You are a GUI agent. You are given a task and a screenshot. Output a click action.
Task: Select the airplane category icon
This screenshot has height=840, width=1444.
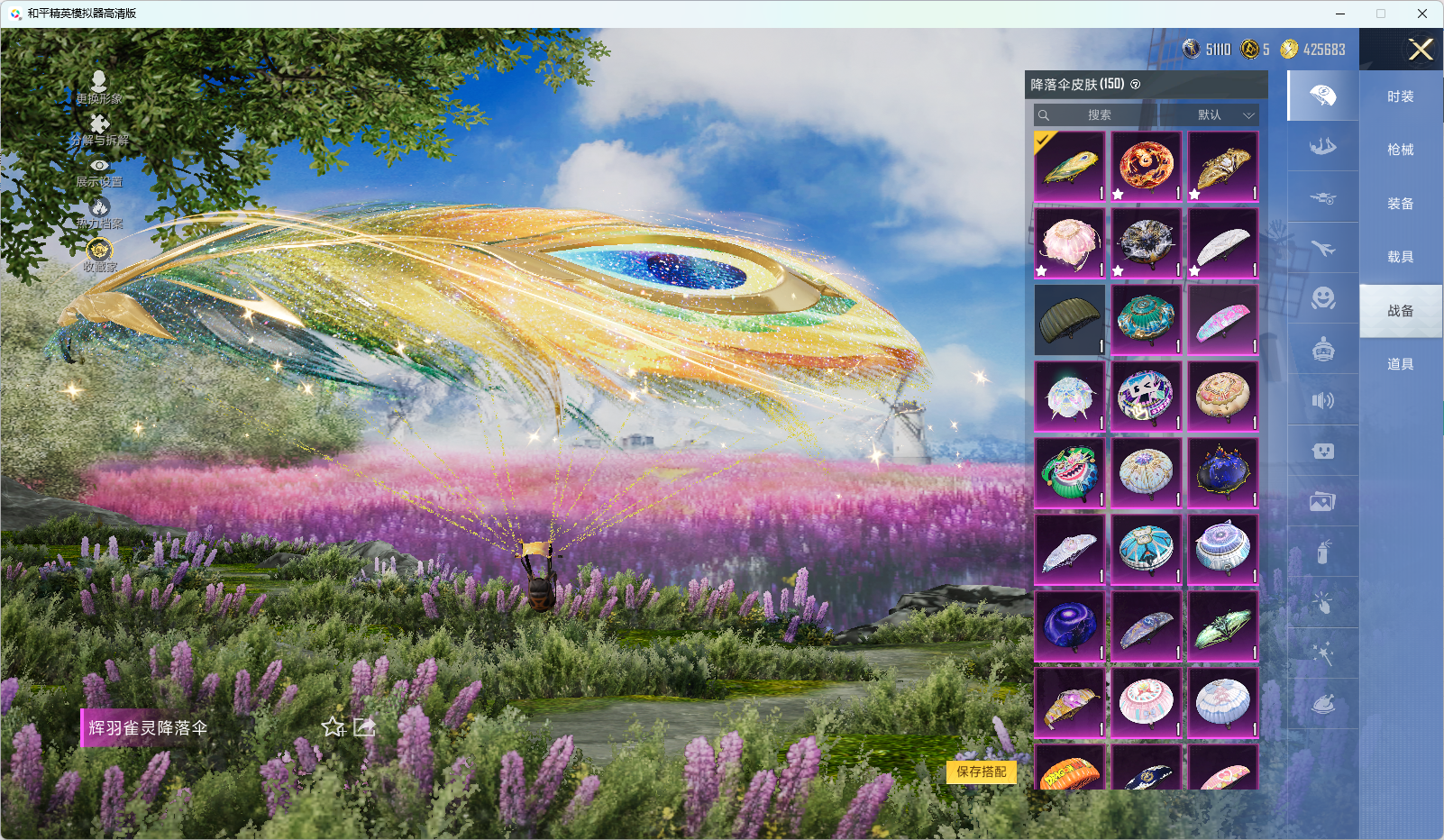pos(1322,248)
